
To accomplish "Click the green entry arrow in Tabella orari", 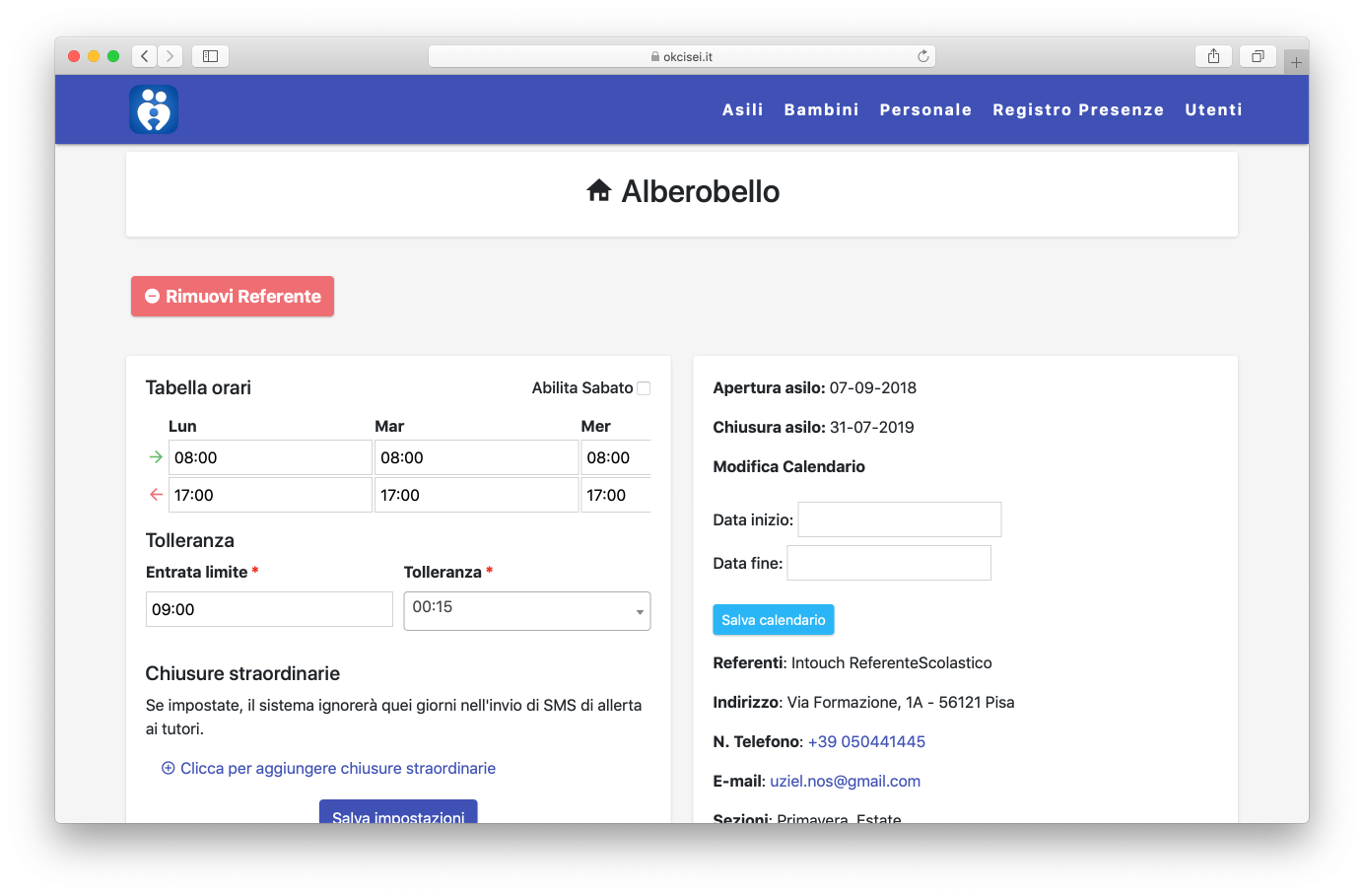I will click(156, 456).
